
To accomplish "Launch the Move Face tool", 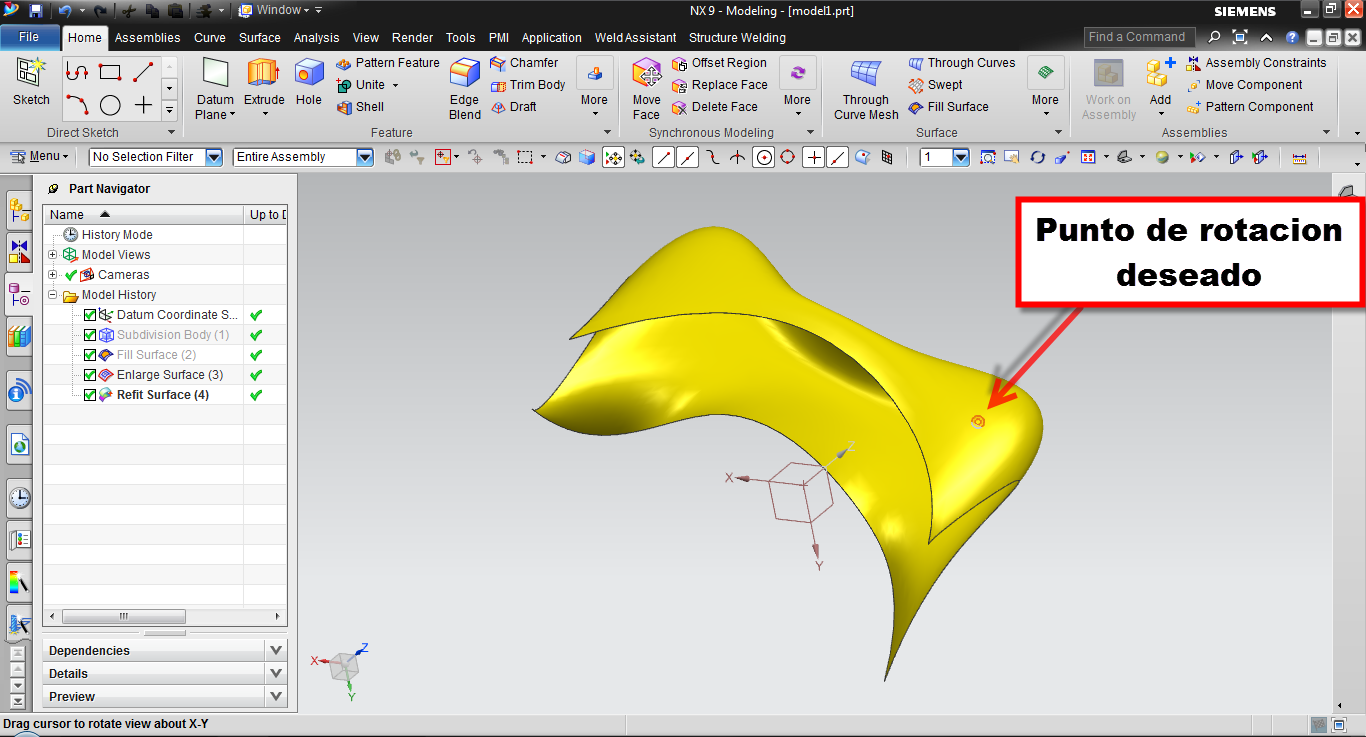I will point(647,88).
